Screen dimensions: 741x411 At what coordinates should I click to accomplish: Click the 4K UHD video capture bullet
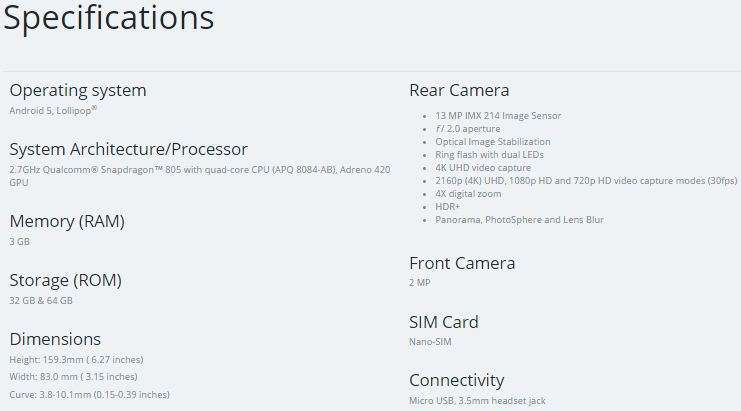pyautogui.click(x=483, y=168)
